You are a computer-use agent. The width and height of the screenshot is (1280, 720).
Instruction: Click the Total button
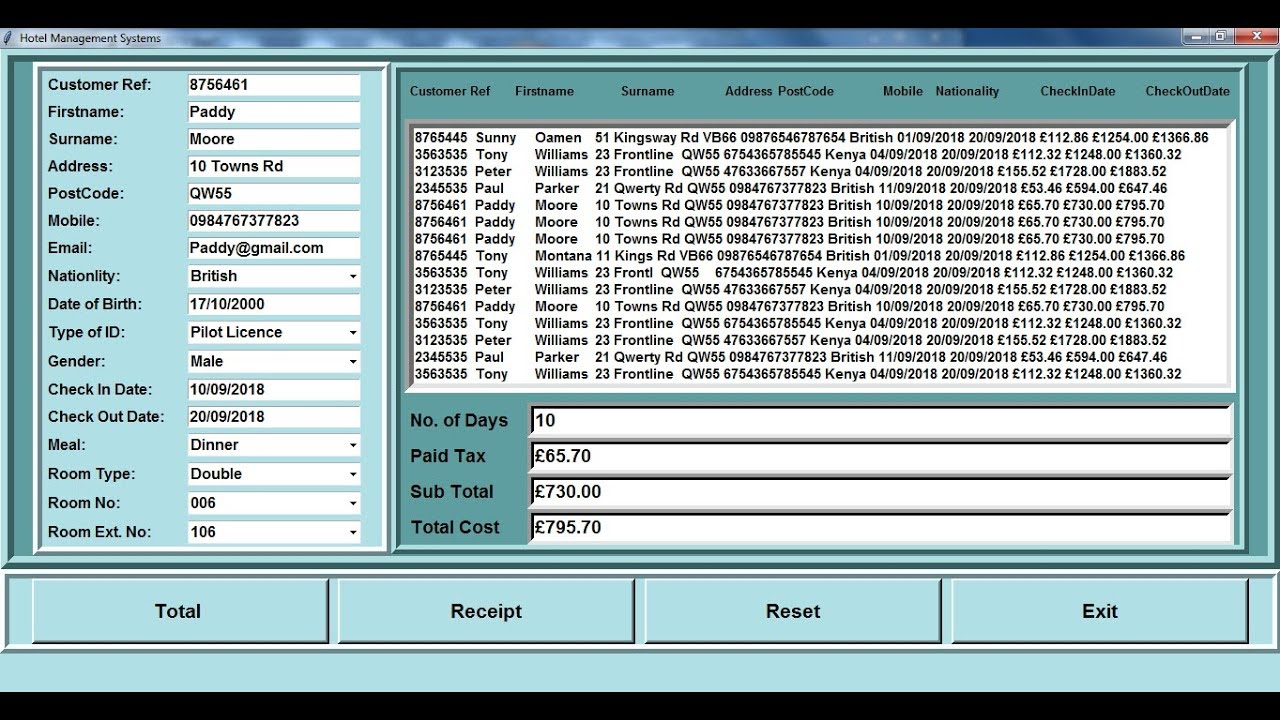(x=179, y=611)
